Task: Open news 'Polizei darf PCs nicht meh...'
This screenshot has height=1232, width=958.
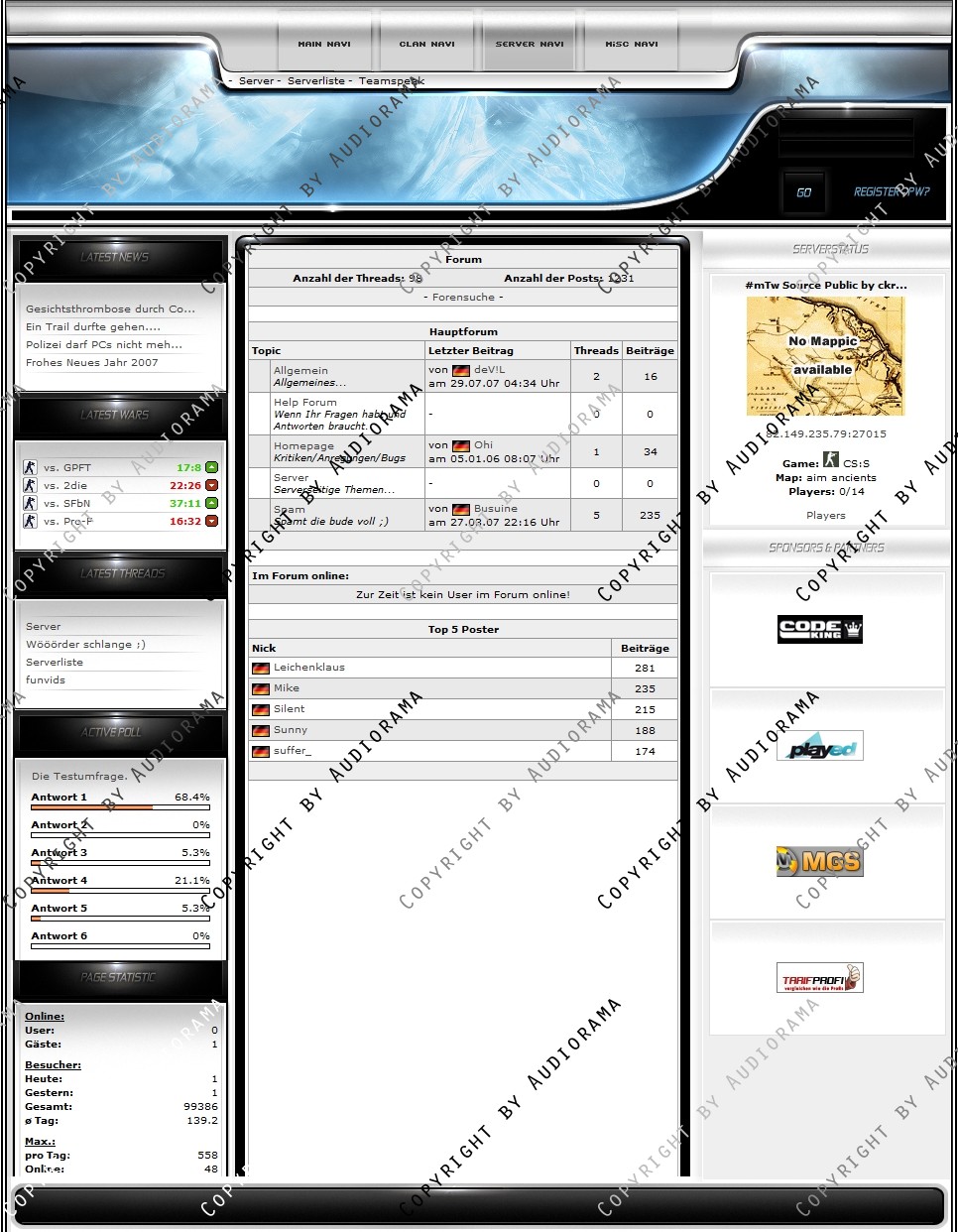Action: pos(104,344)
